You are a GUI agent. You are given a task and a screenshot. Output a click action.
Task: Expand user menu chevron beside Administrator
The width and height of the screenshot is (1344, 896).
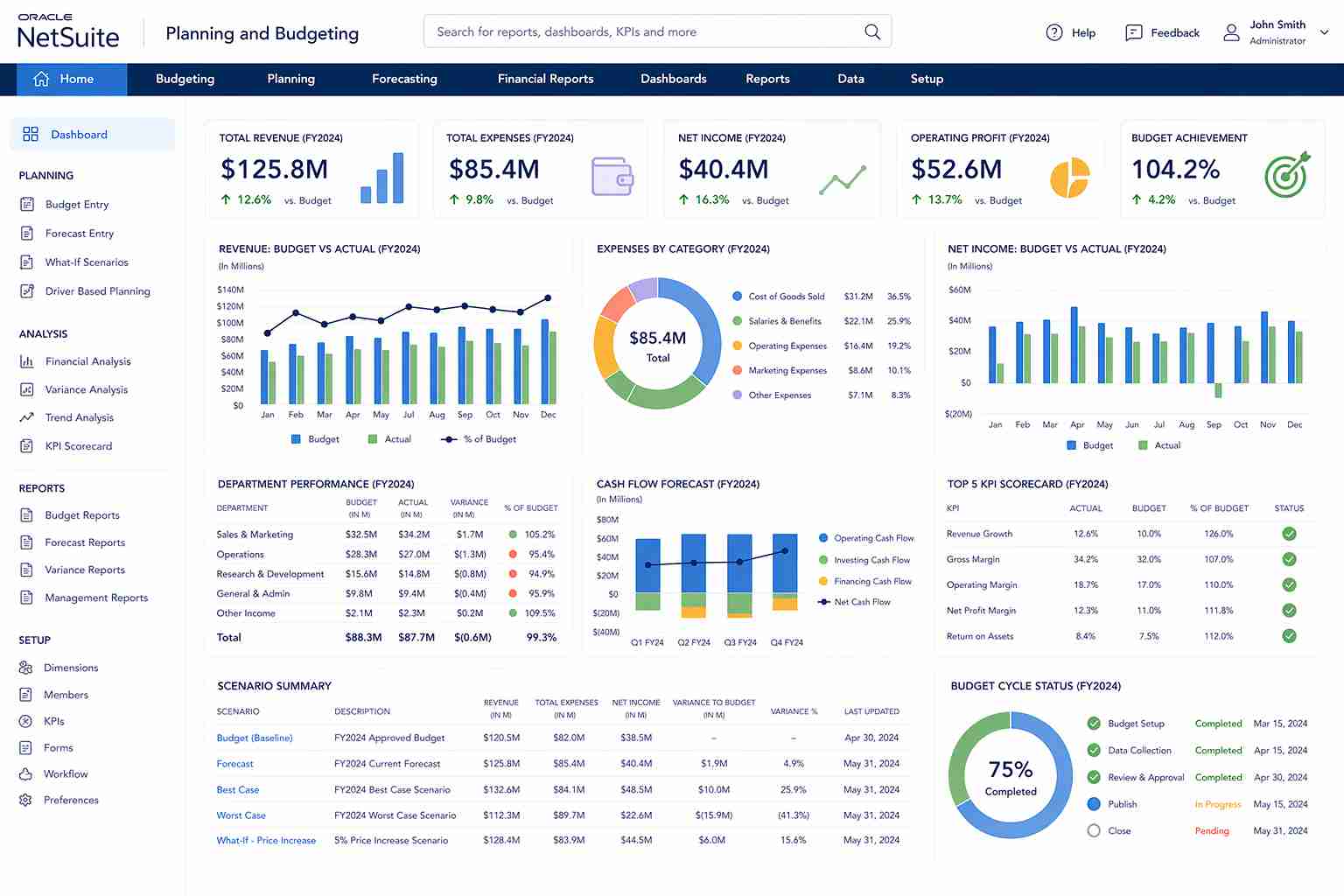[x=1325, y=32]
